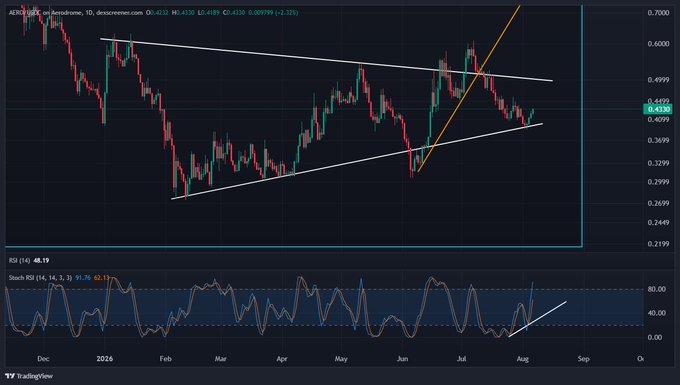Screen dimensions: 680x385
Task: Click the current price tag 0.4330
Action: (x=658, y=109)
